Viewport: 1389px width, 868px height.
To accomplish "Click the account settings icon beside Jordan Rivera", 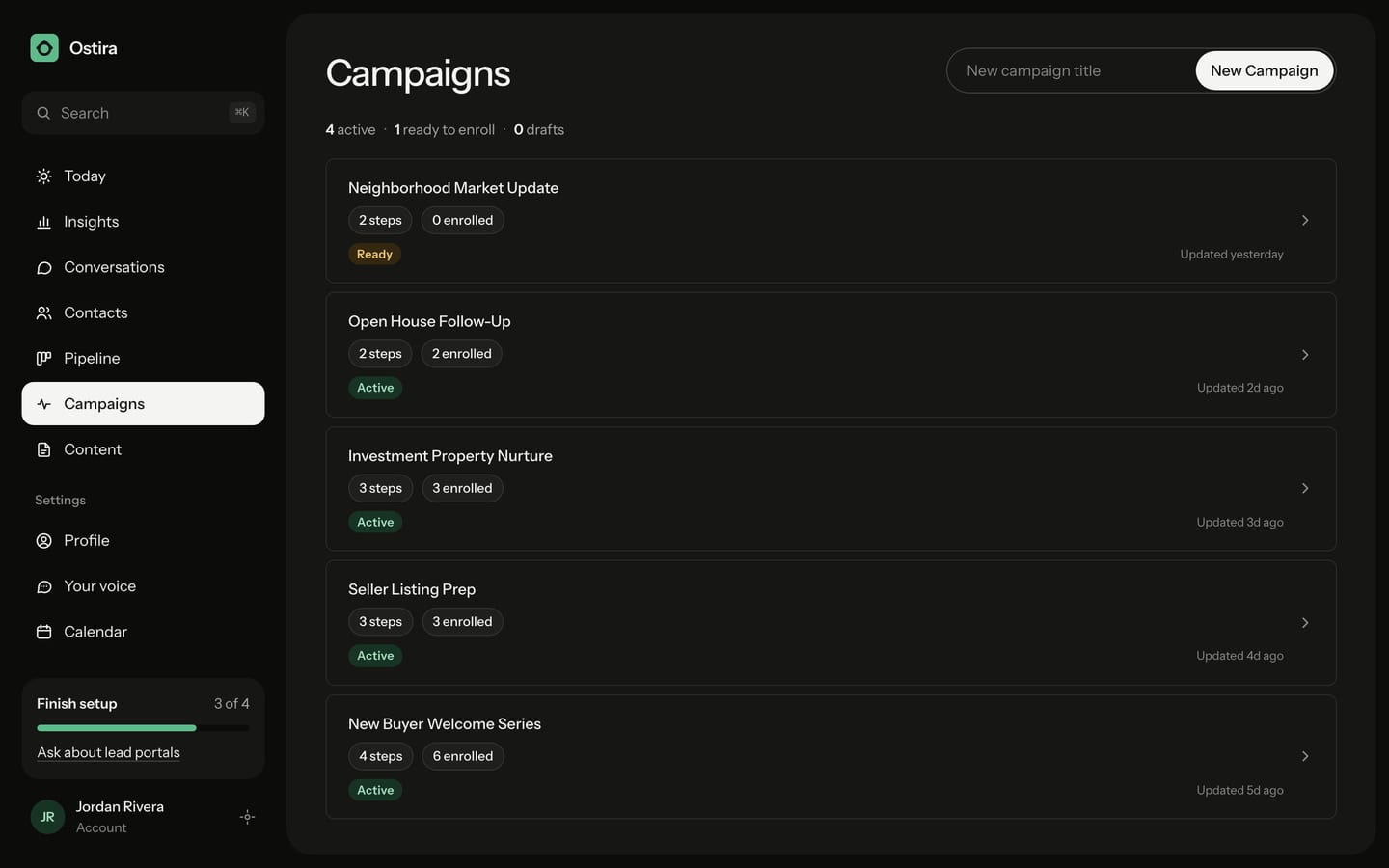I will tap(247, 817).
